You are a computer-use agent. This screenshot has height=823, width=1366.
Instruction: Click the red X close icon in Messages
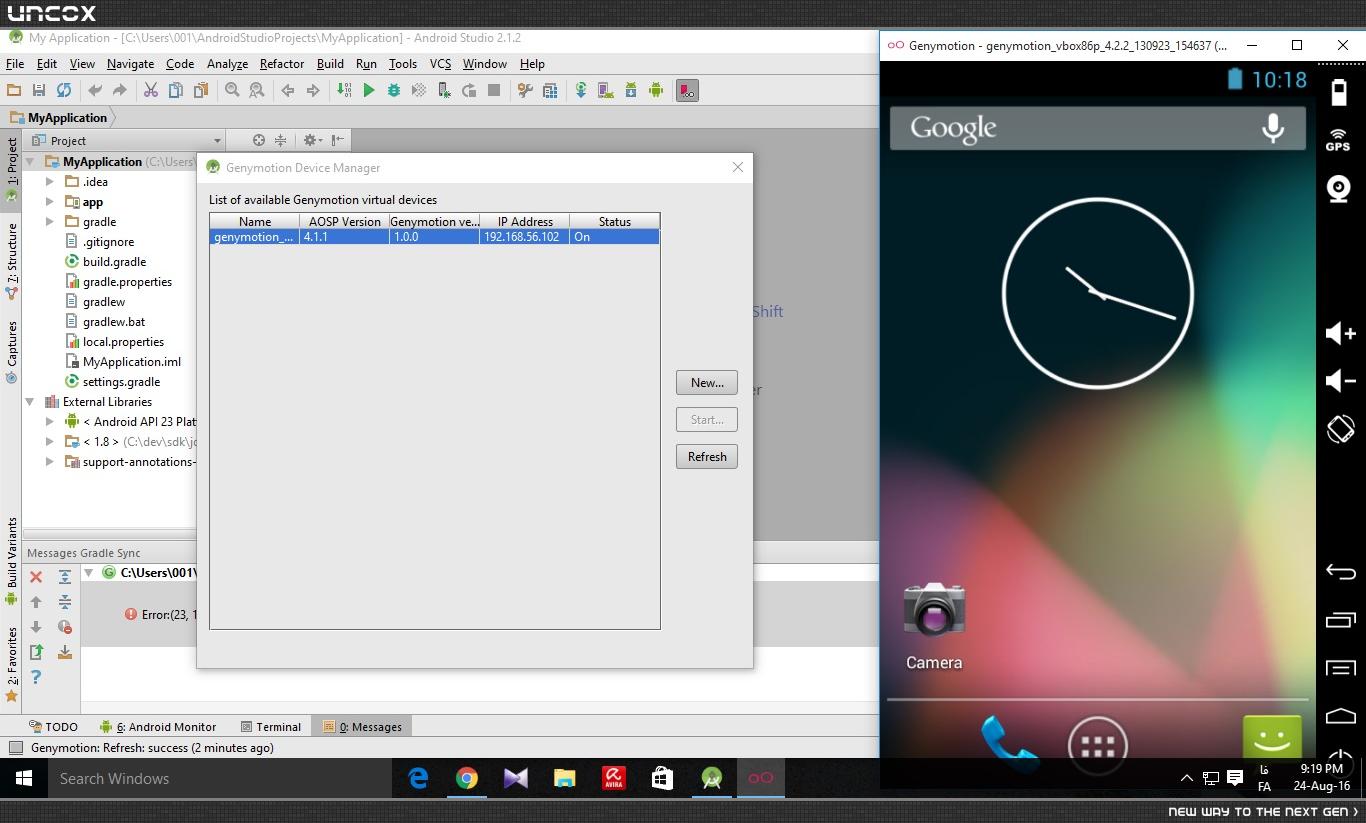click(36, 577)
